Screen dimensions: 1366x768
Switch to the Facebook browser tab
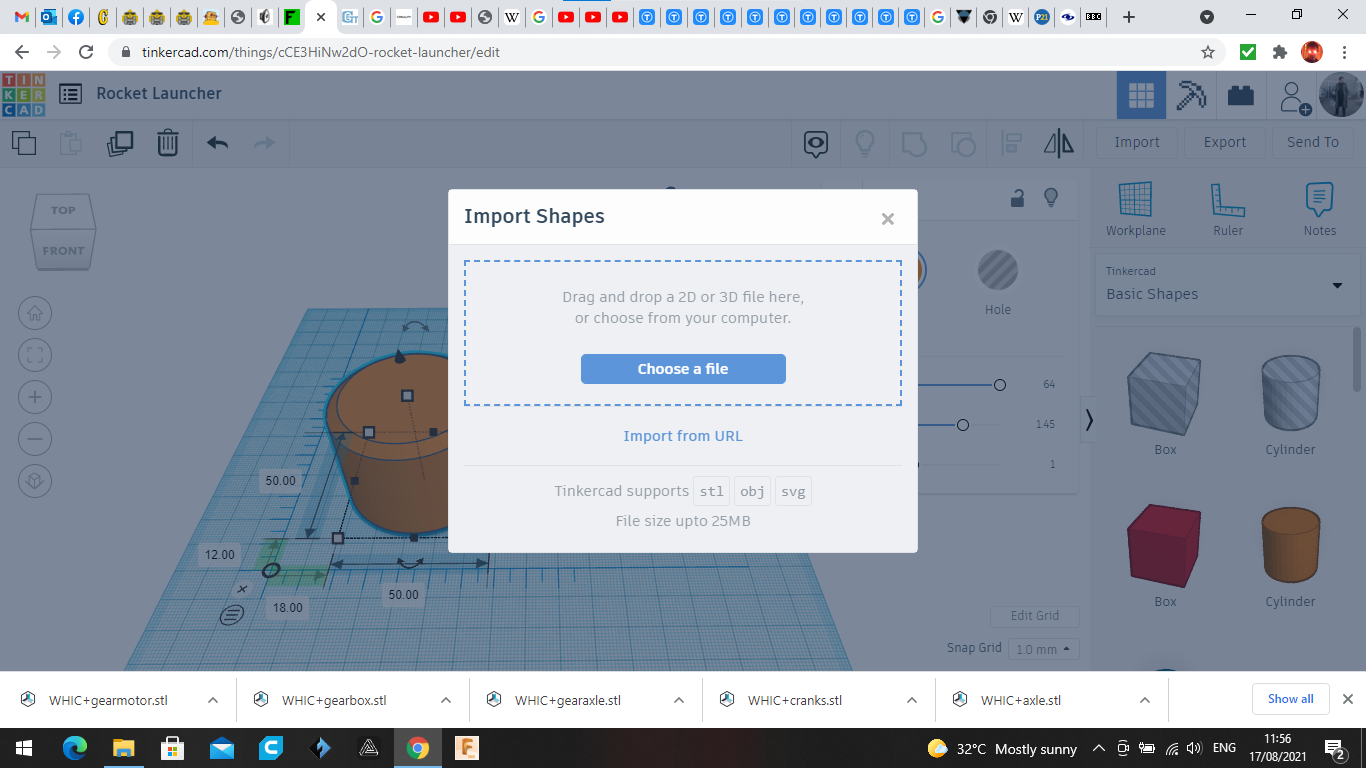point(76,17)
